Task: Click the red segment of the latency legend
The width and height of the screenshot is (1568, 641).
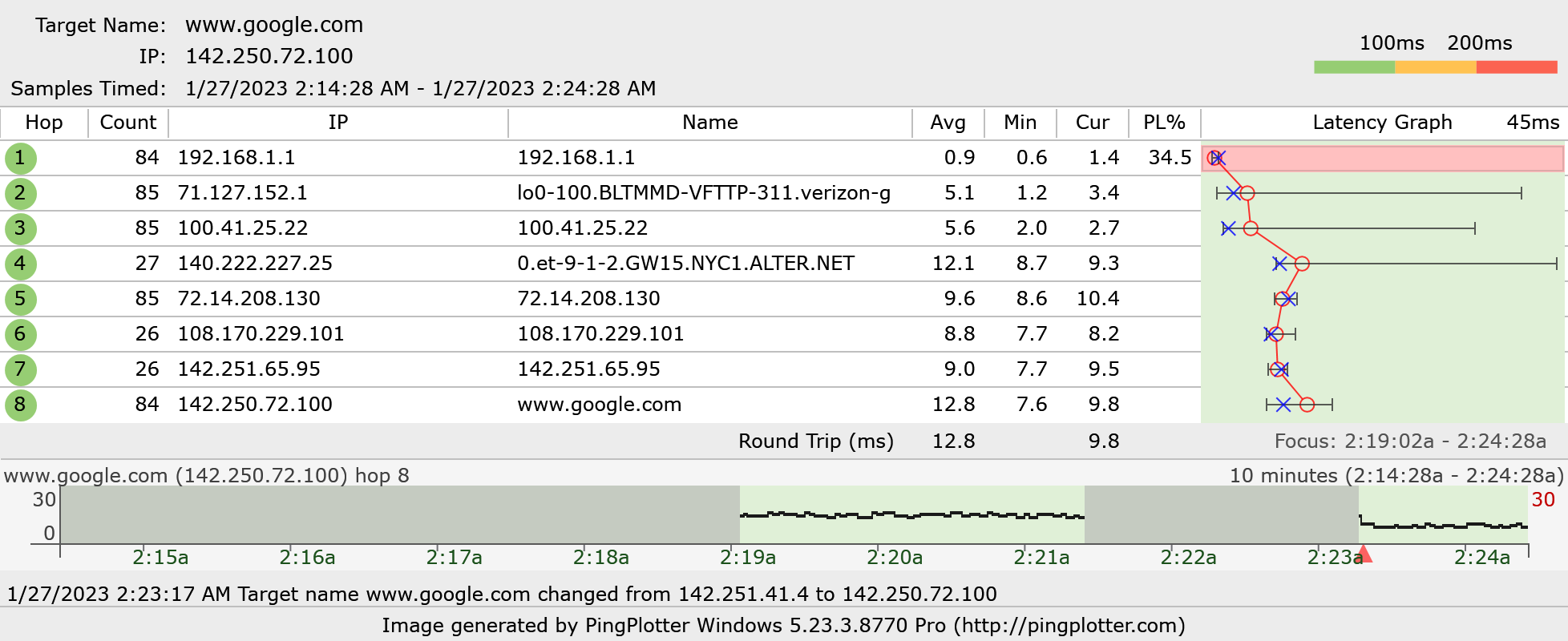Action: 1517,67
